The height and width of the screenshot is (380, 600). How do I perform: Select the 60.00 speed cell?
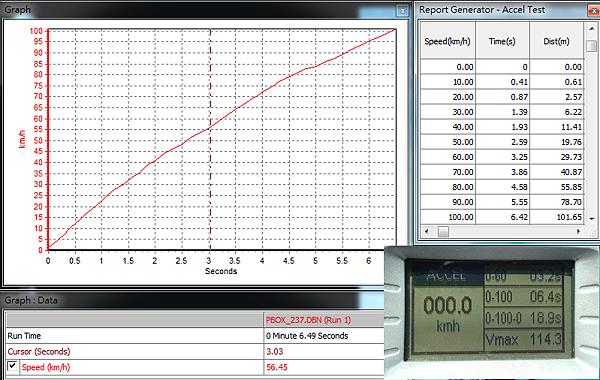click(x=448, y=157)
